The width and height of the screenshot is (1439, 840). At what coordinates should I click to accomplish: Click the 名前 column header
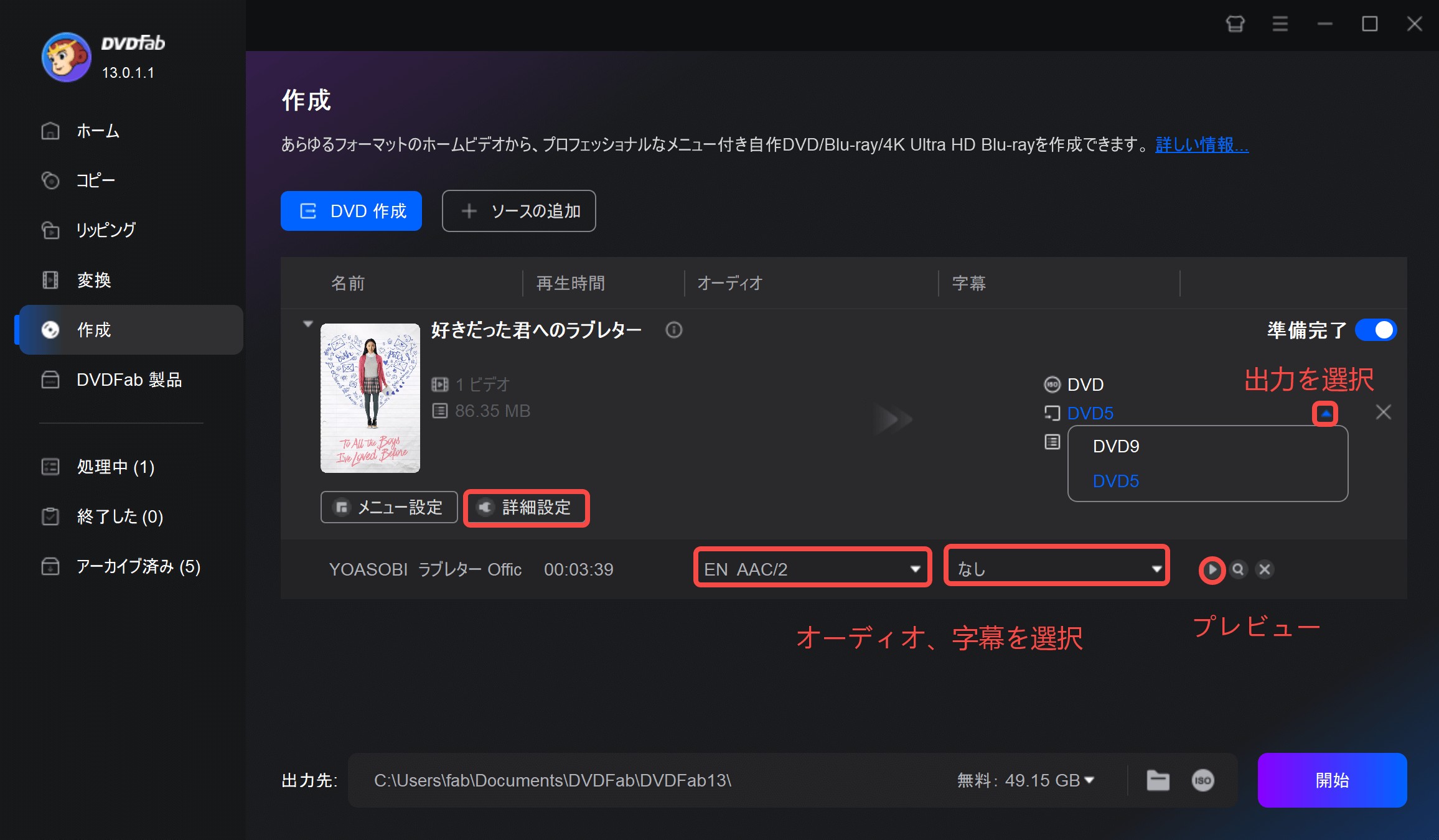(x=348, y=283)
